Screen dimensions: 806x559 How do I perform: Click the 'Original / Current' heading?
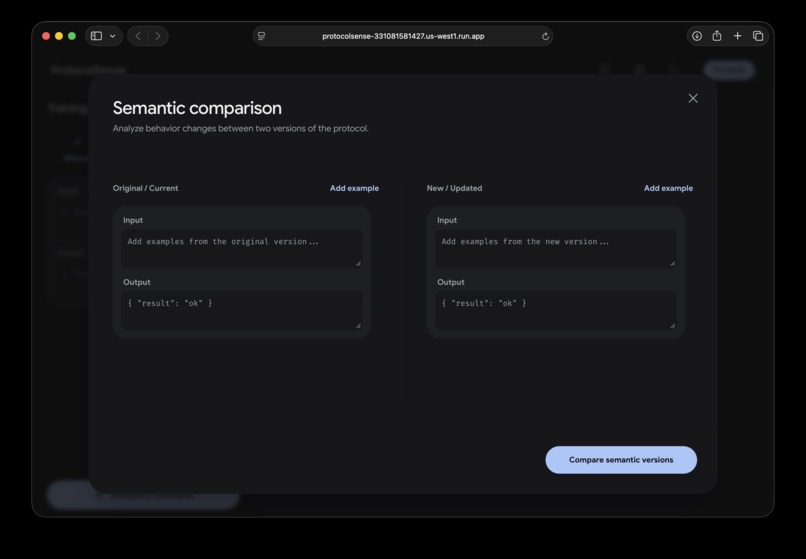click(x=145, y=188)
